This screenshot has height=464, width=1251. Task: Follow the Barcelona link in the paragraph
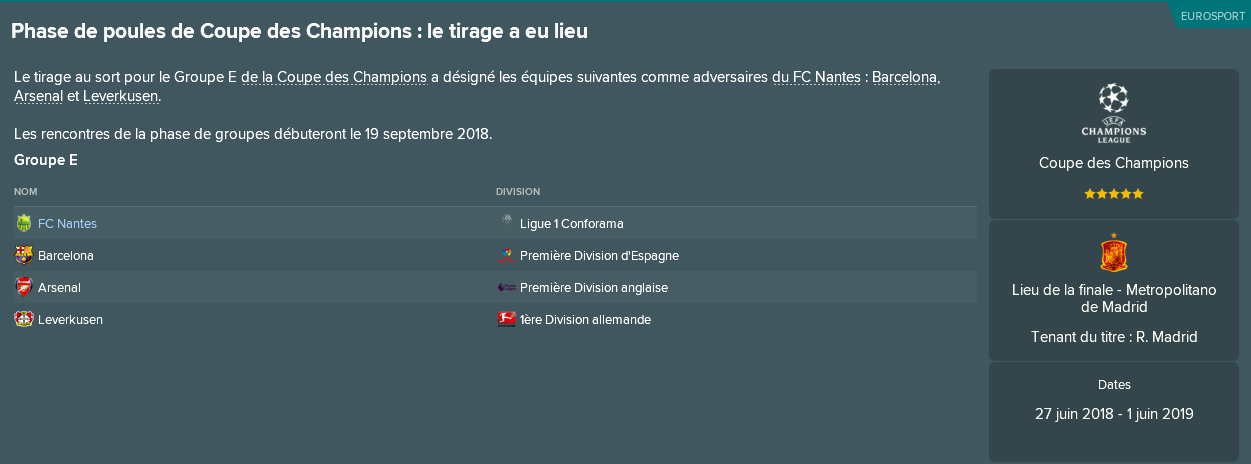coord(905,77)
